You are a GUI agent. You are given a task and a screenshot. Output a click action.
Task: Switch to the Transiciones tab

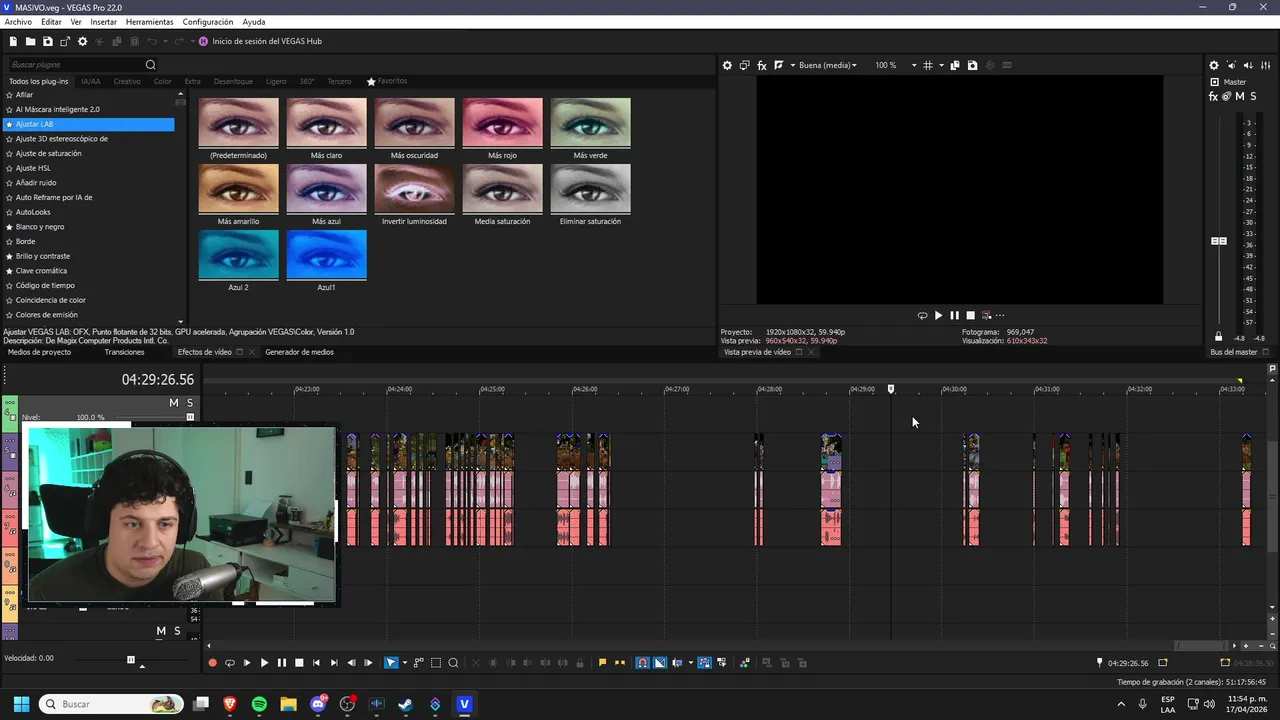coord(124,352)
